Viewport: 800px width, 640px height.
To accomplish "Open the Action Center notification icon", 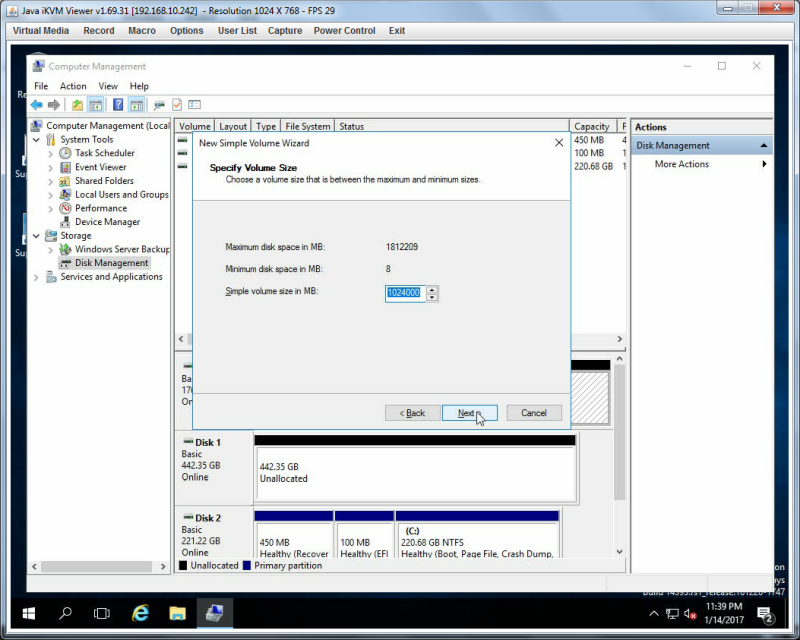I will pos(765,614).
